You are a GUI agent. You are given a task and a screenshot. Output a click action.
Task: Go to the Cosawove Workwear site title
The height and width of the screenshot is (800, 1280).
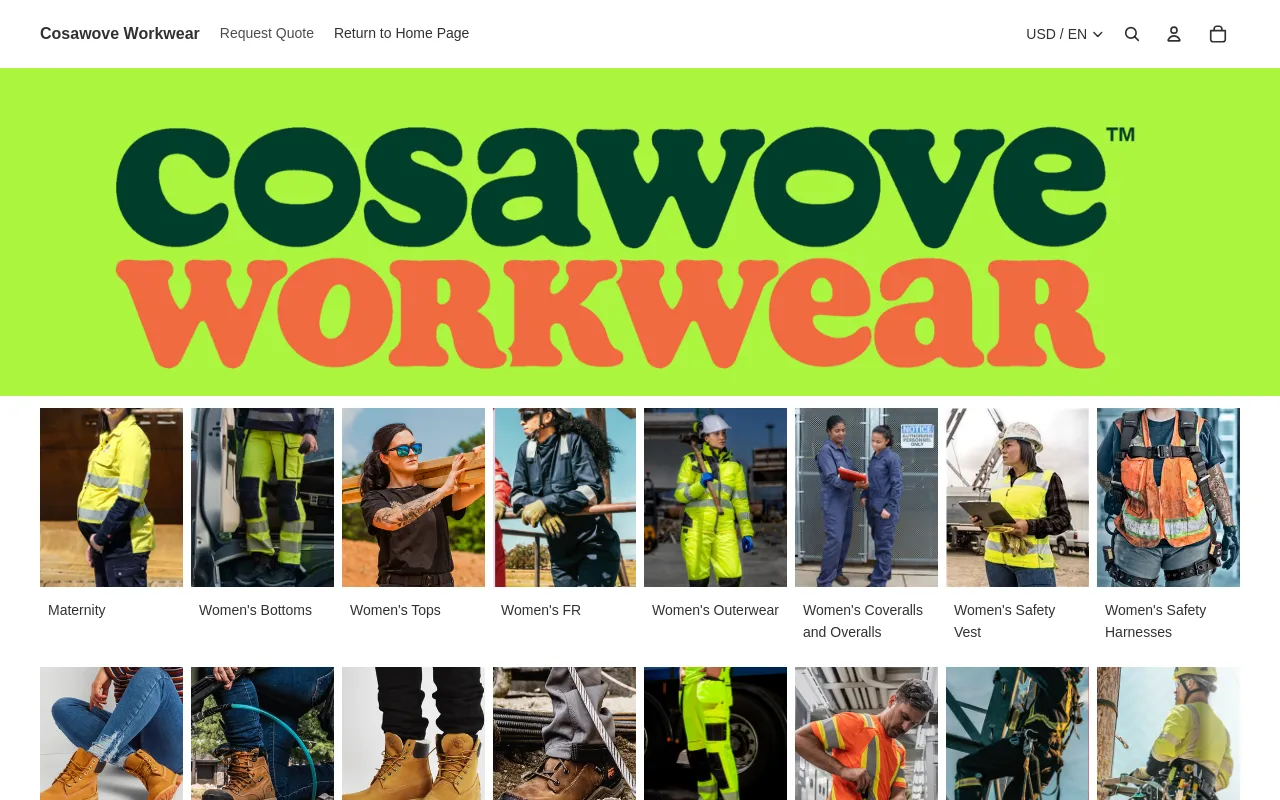tap(120, 33)
